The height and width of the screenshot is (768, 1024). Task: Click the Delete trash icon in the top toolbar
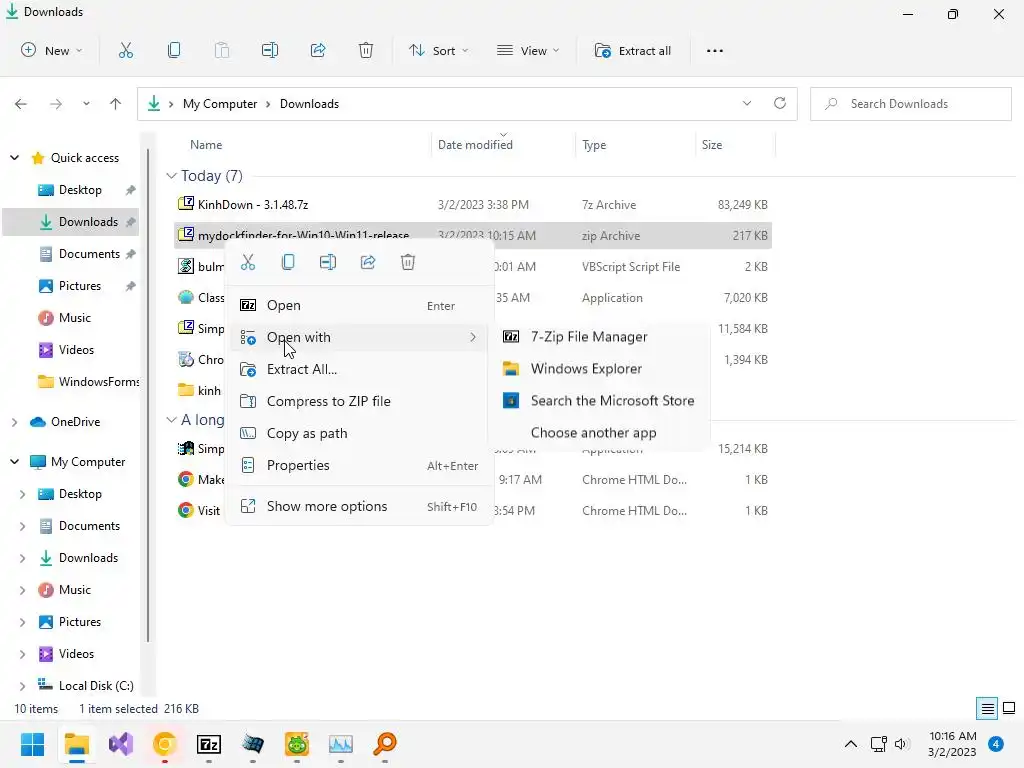click(366, 50)
